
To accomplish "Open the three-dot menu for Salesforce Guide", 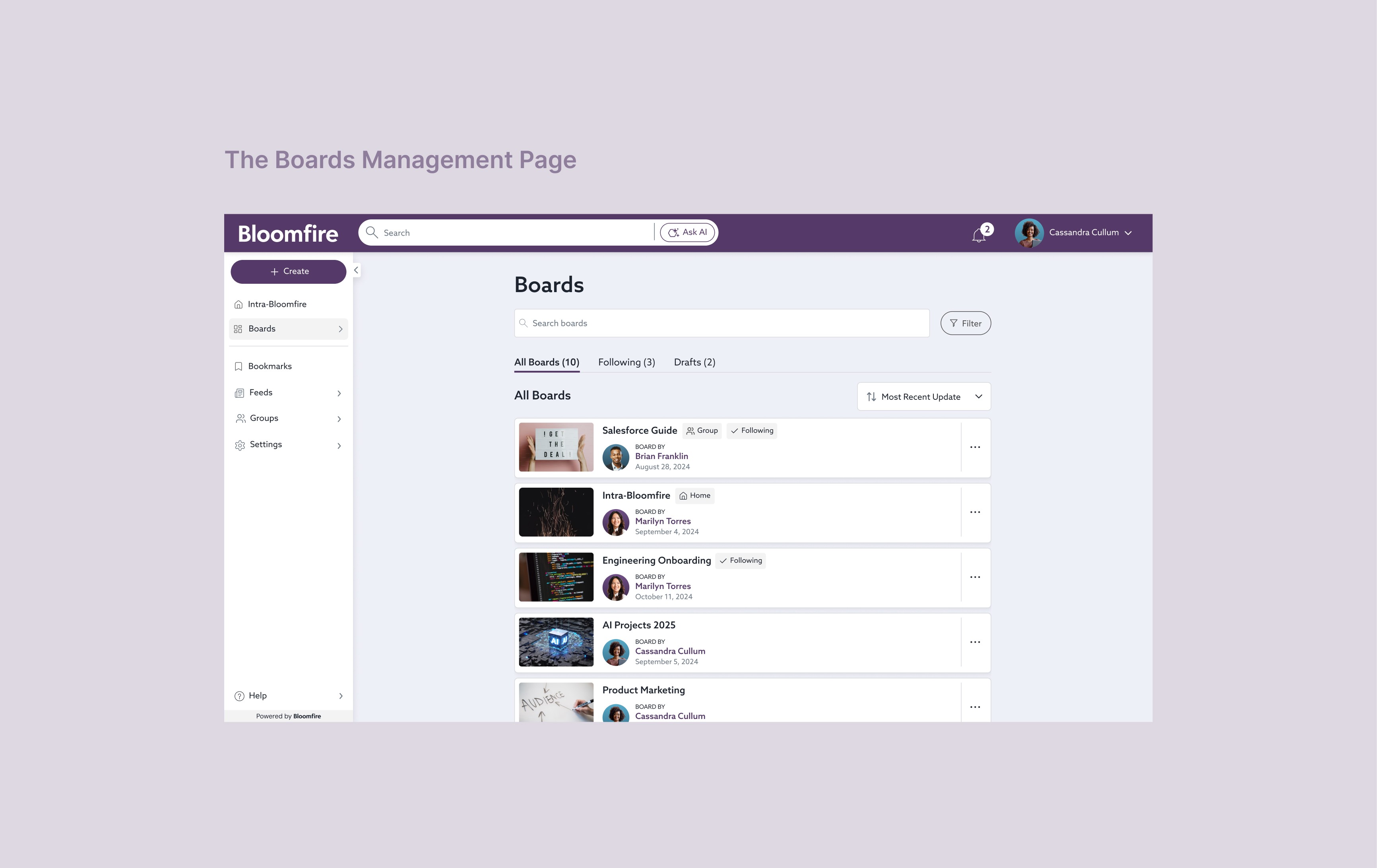I will 975,447.
